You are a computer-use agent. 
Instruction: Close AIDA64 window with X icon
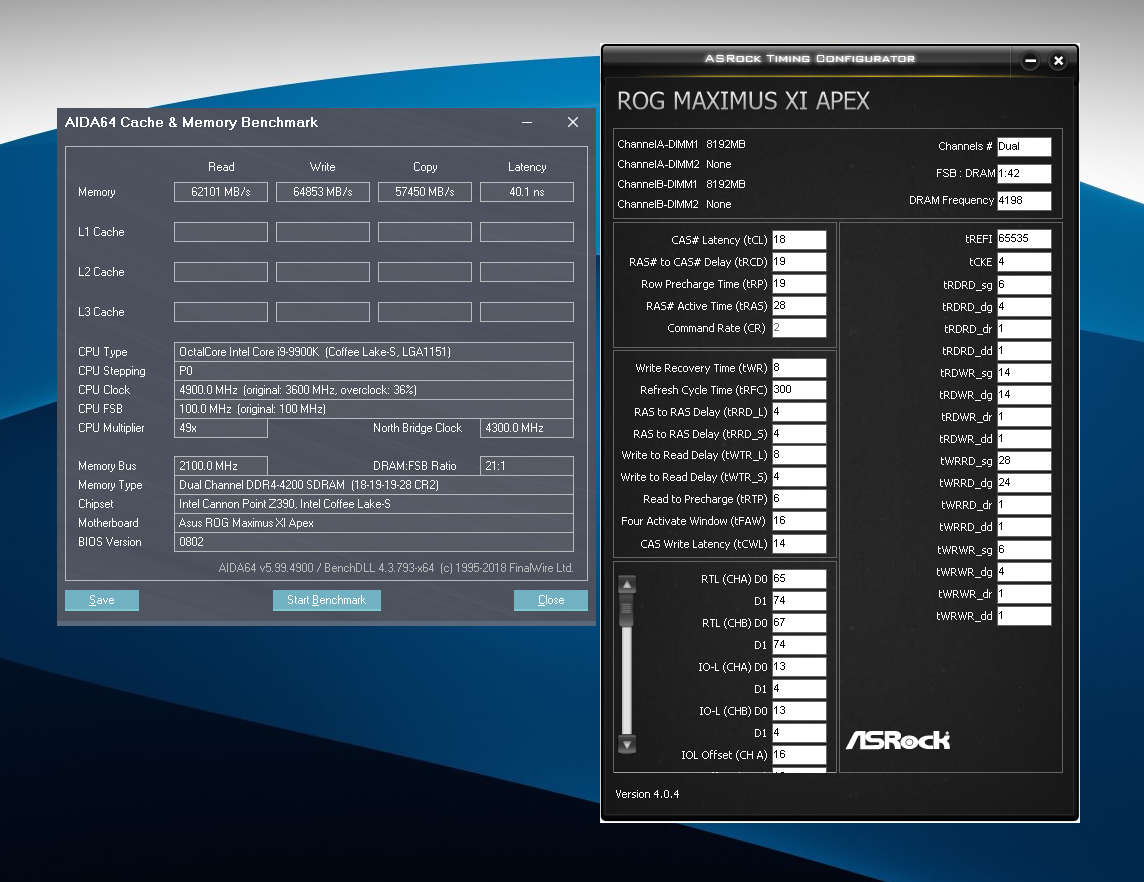click(573, 123)
